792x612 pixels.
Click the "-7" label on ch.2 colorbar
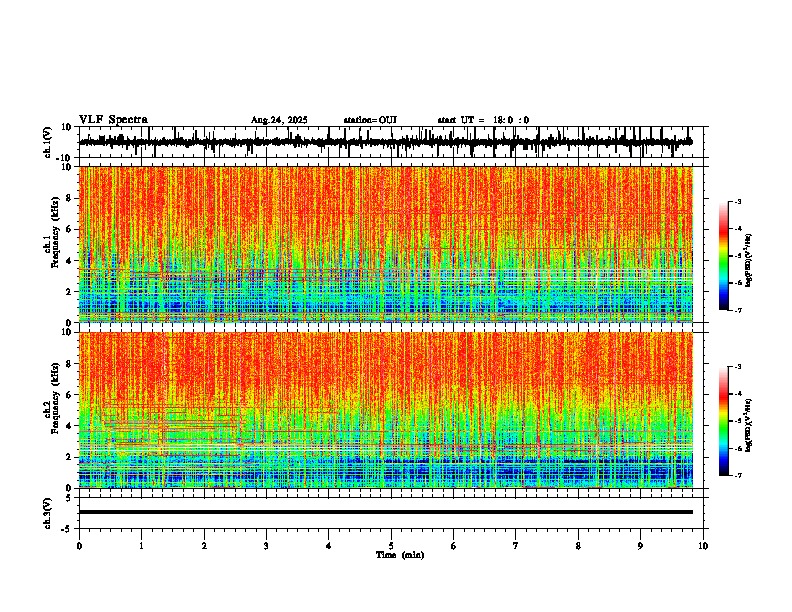(738, 476)
